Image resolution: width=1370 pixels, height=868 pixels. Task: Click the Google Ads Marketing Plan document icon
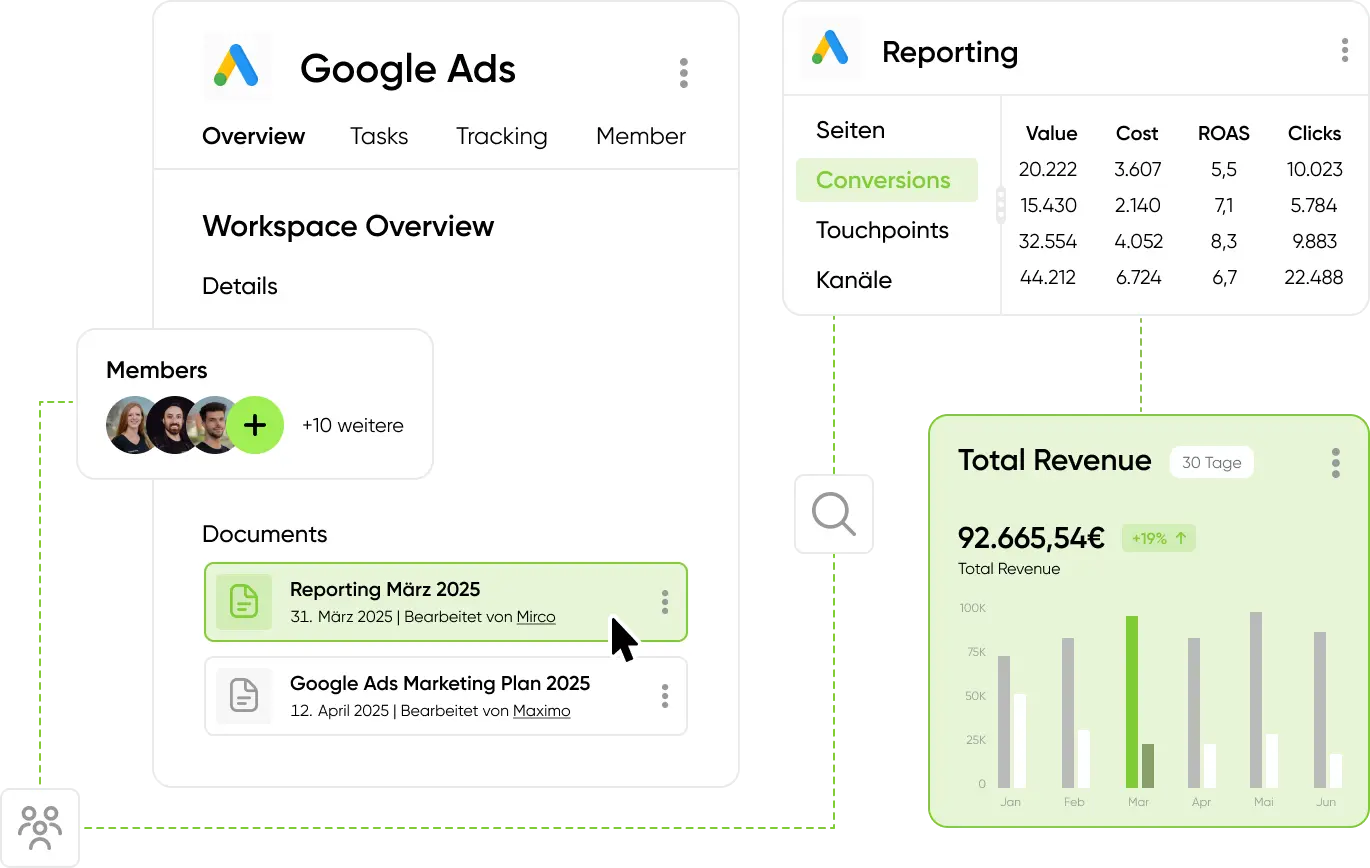pyautogui.click(x=244, y=696)
